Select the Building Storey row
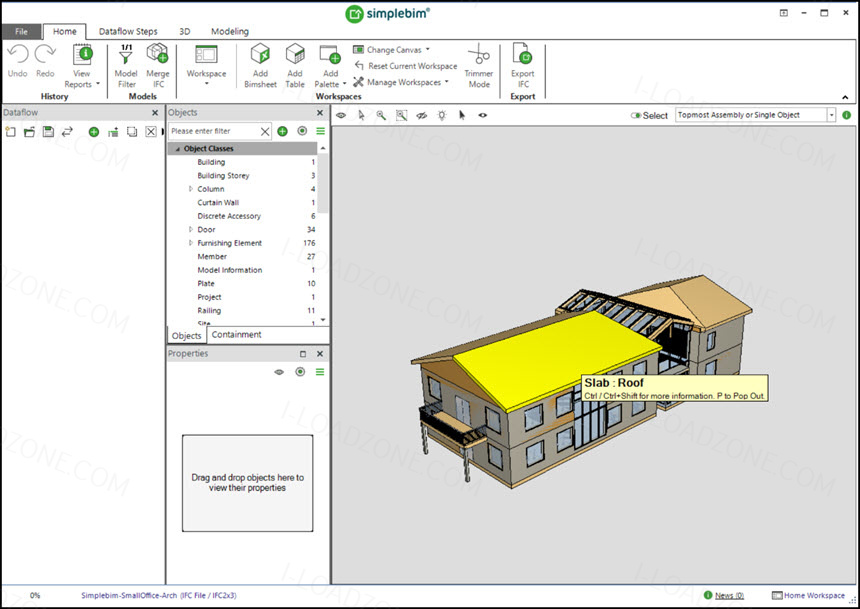The width and height of the screenshot is (860, 609). pyautogui.click(x=242, y=176)
